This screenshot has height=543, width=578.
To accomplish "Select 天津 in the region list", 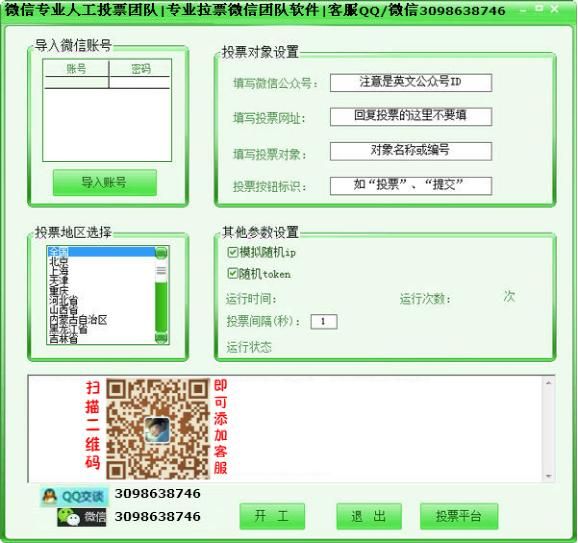I will tap(101, 280).
